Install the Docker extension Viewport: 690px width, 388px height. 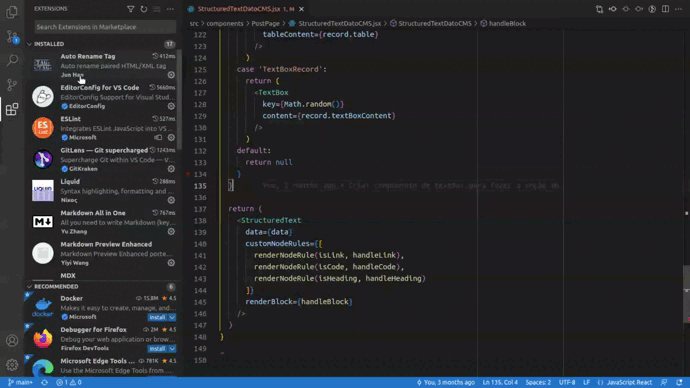158,317
